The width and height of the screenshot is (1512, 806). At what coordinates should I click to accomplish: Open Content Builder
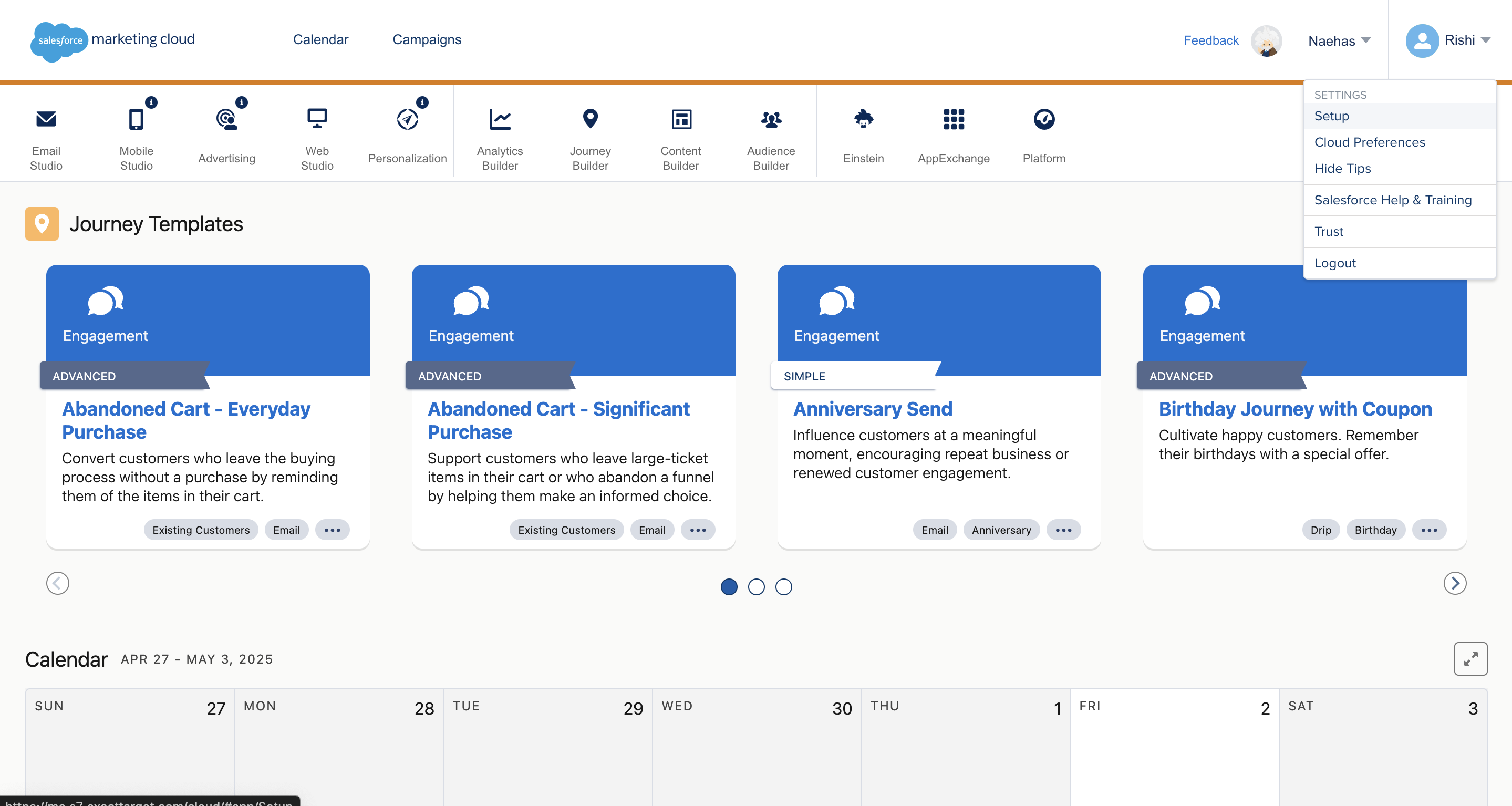[x=680, y=134]
